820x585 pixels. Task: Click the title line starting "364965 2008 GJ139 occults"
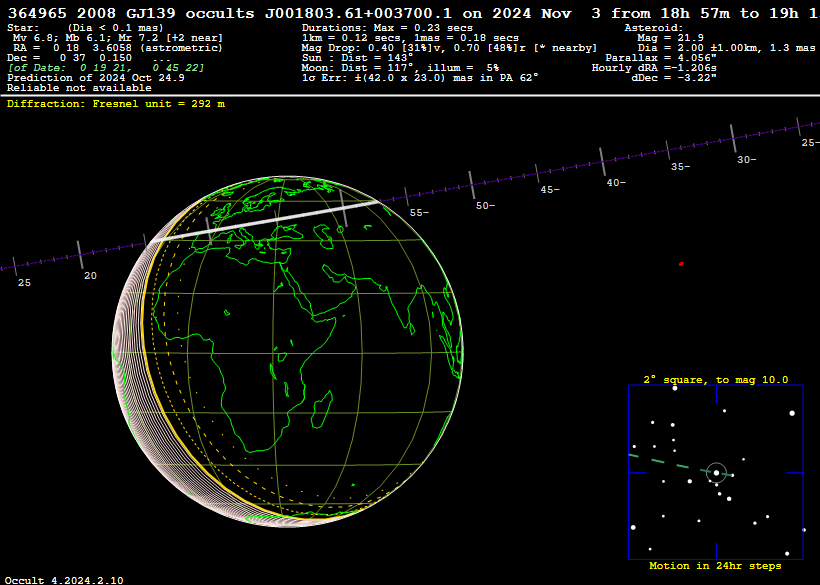414,13
